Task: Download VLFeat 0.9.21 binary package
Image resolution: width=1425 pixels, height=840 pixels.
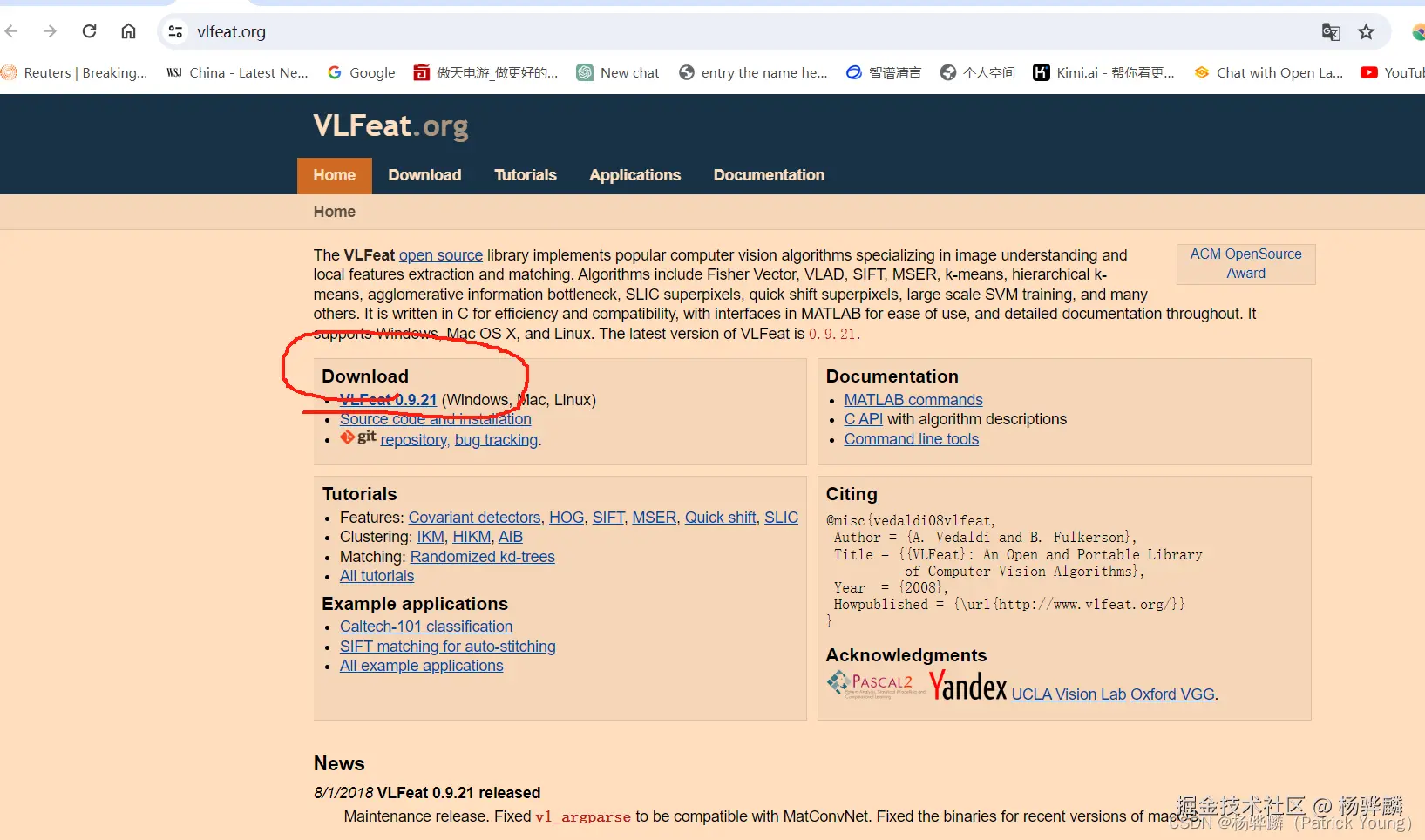Action: coord(389,400)
